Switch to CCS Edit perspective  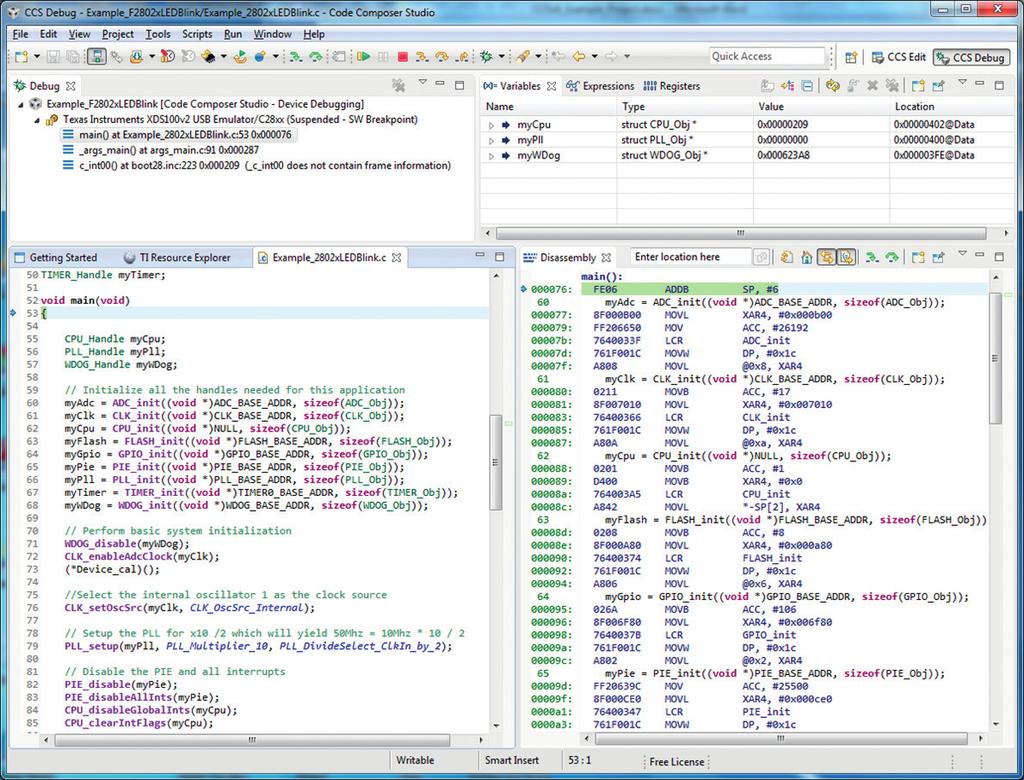point(899,57)
